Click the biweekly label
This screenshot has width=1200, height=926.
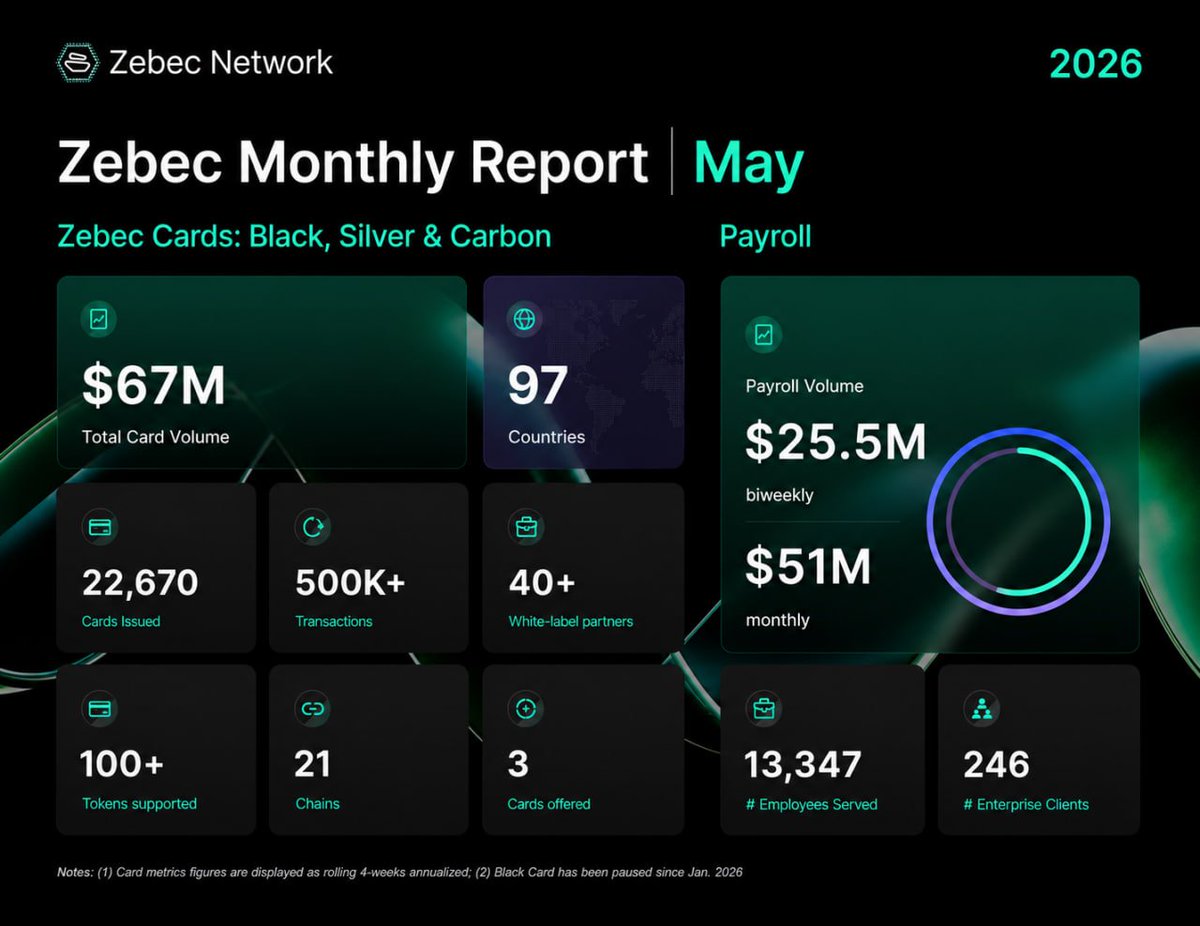[x=779, y=495]
